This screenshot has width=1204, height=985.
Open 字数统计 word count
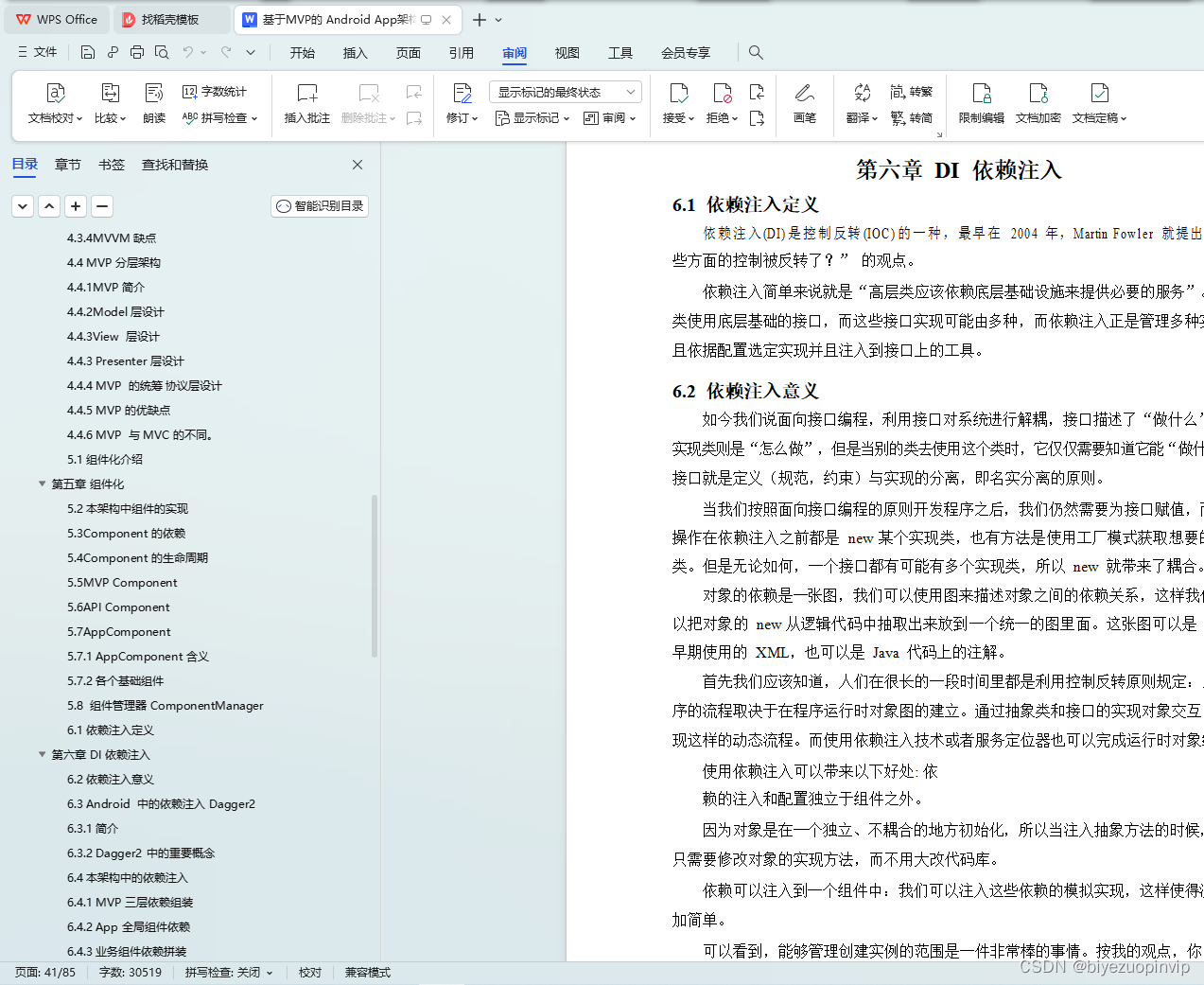click(x=215, y=92)
